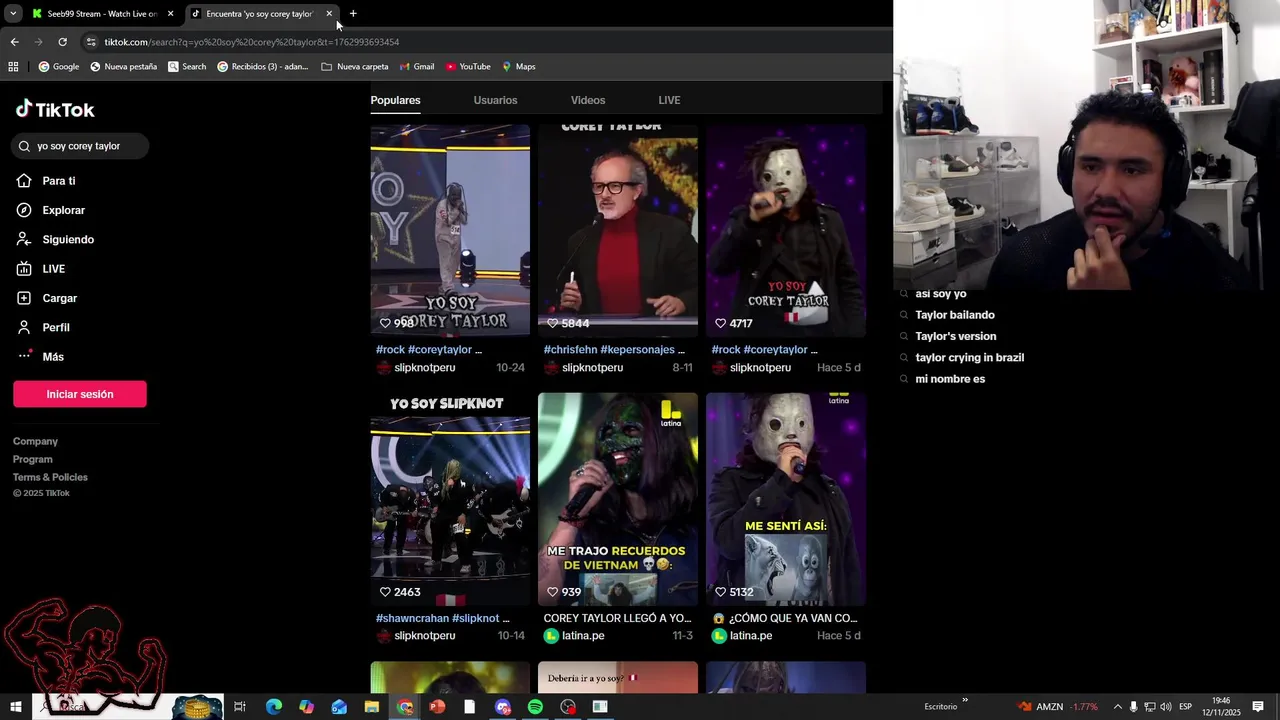This screenshot has height=720, width=1280.
Task: Click the search magnifier in TikTok sidebar
Action: (x=25, y=146)
